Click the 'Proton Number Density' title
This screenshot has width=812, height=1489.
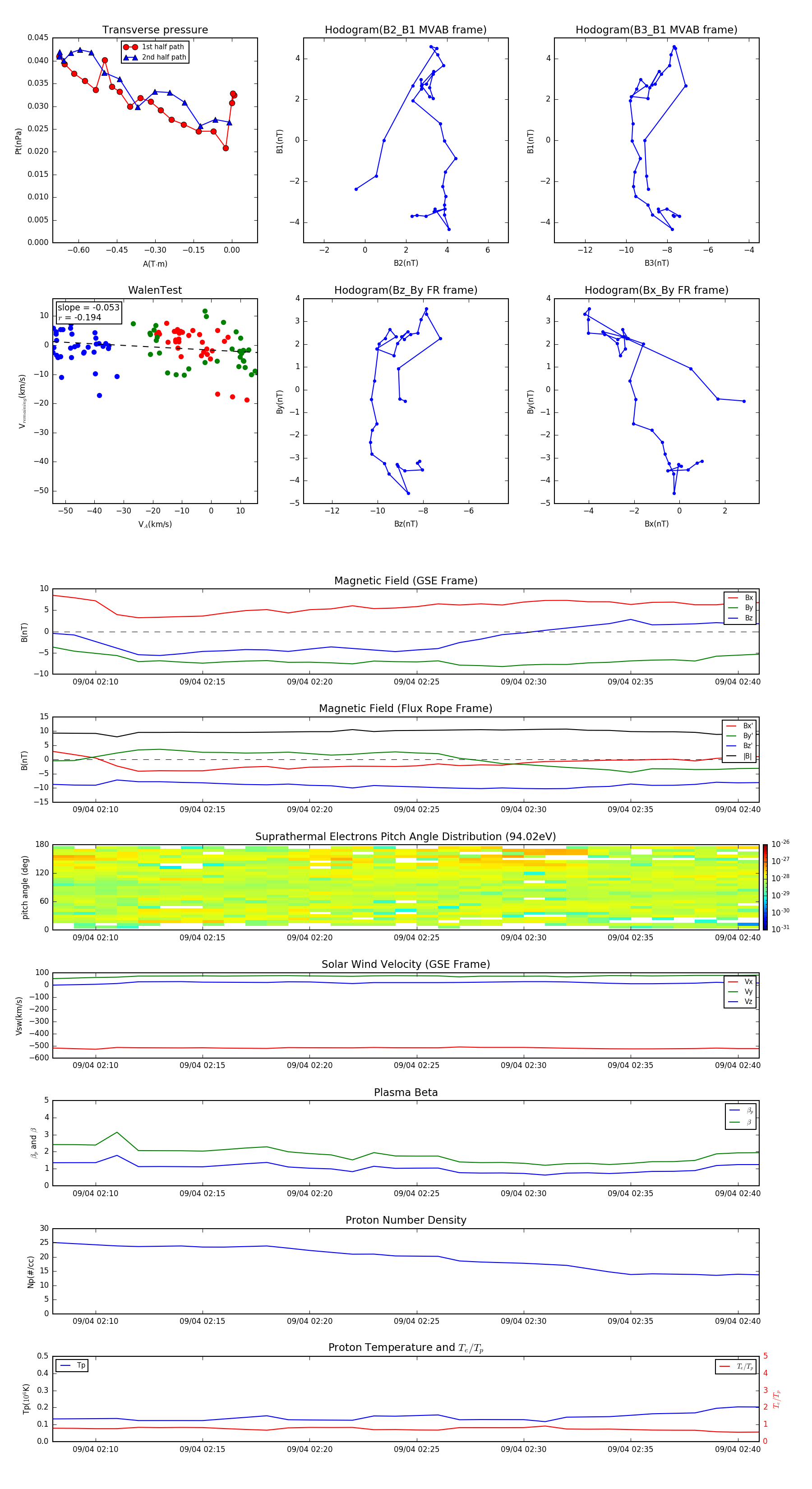(x=406, y=1220)
